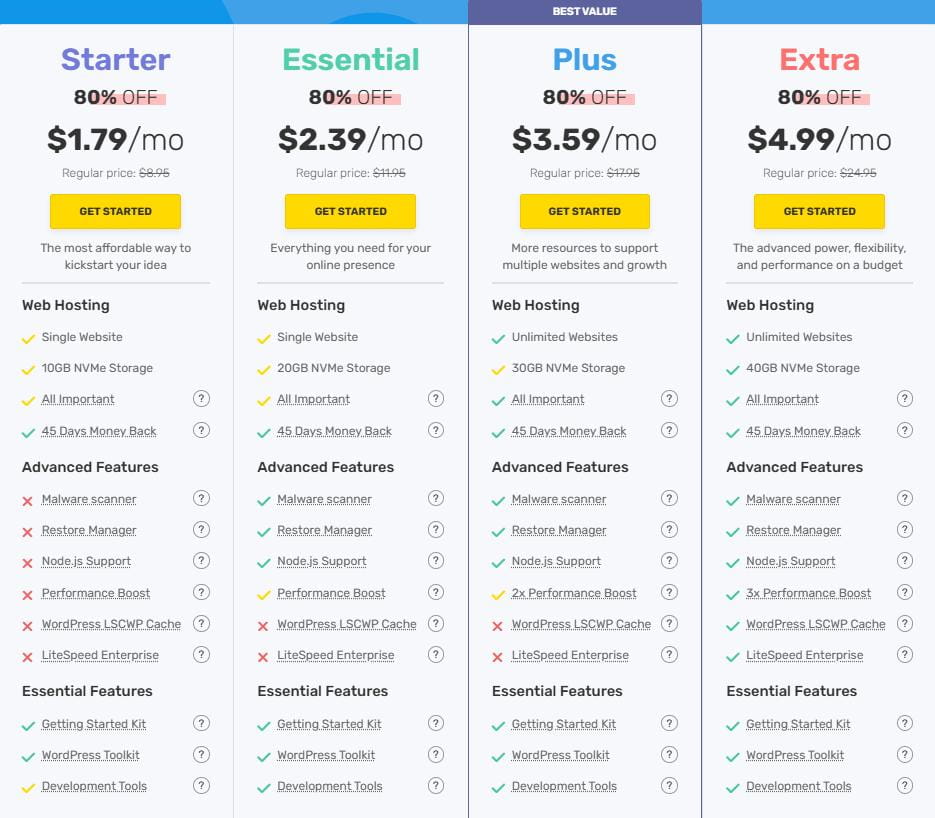Viewport: 935px width, 818px height.
Task: Show info icon for Starter Getting Started Kit
Action: 201,723
